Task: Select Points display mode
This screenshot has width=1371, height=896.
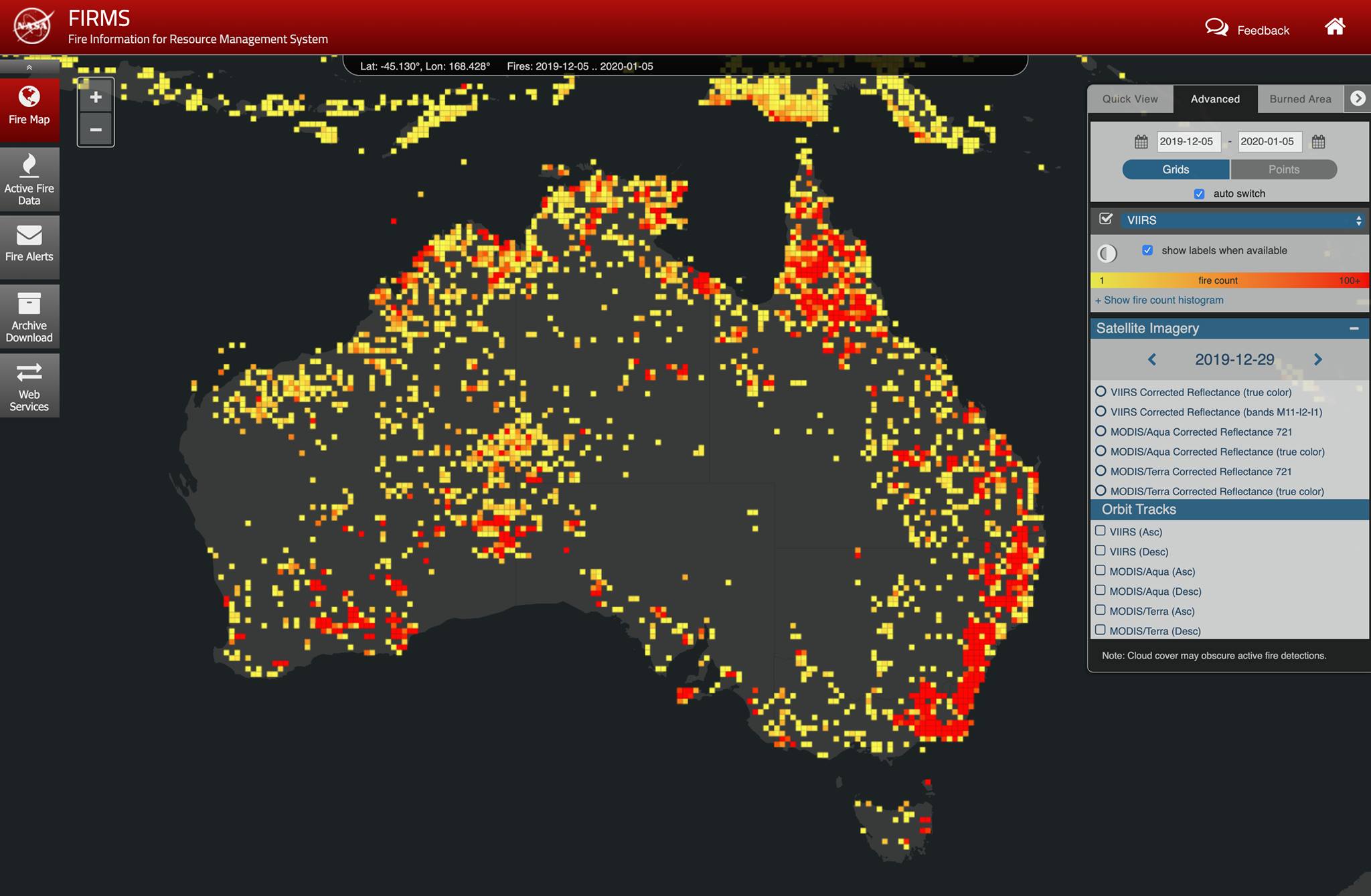Action: pos(1283,169)
